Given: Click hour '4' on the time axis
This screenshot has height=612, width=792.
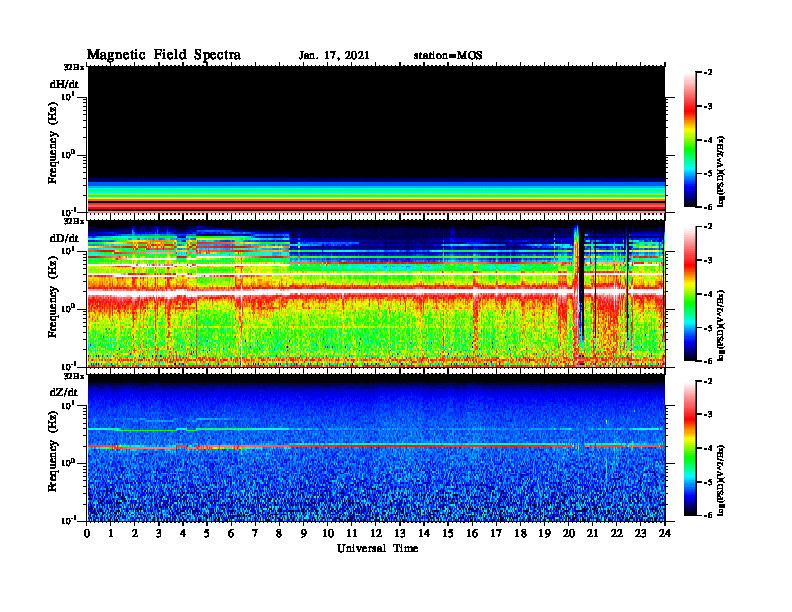Looking at the screenshot, I should pos(183,534).
